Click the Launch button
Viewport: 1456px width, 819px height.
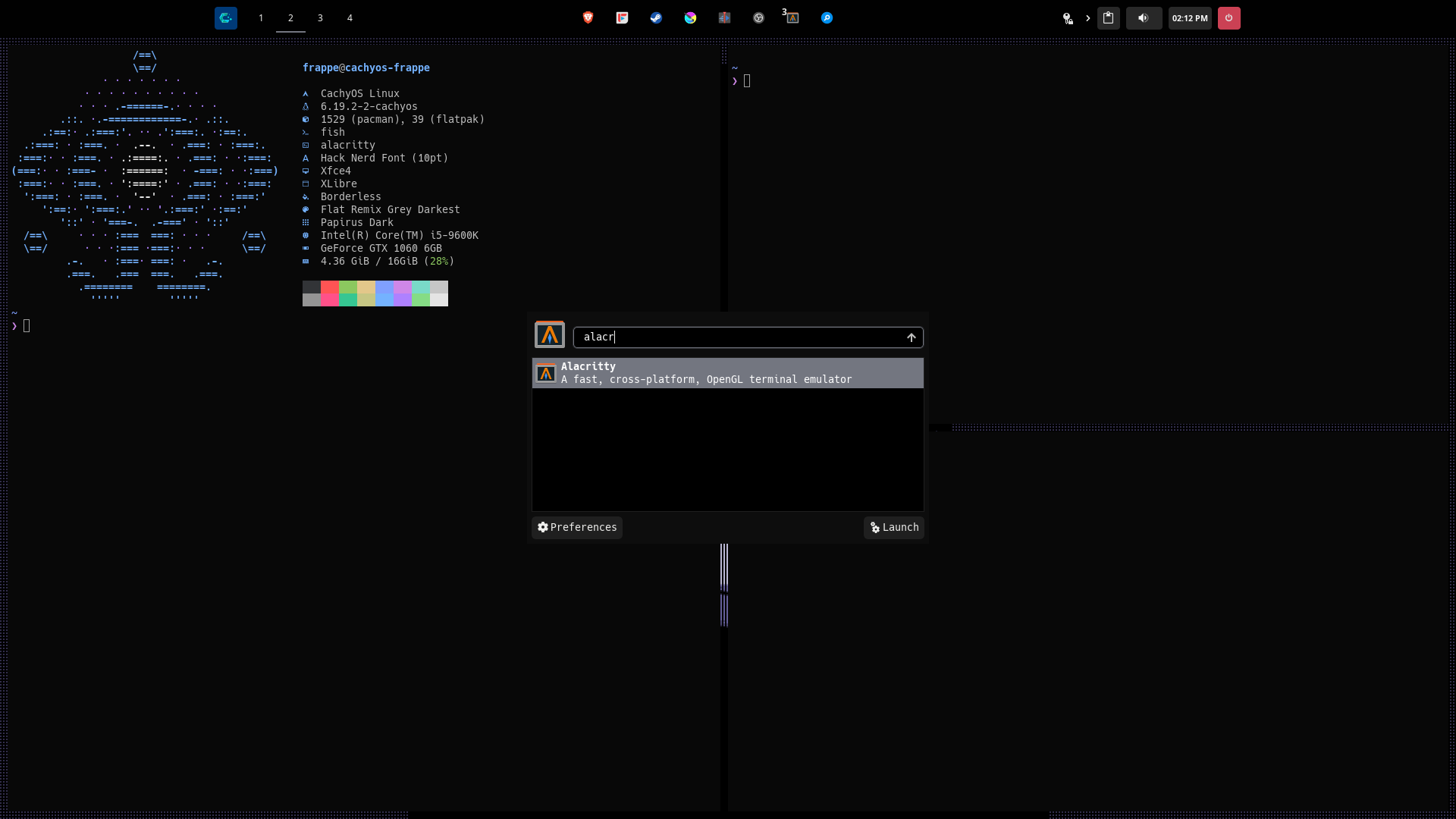point(893,527)
